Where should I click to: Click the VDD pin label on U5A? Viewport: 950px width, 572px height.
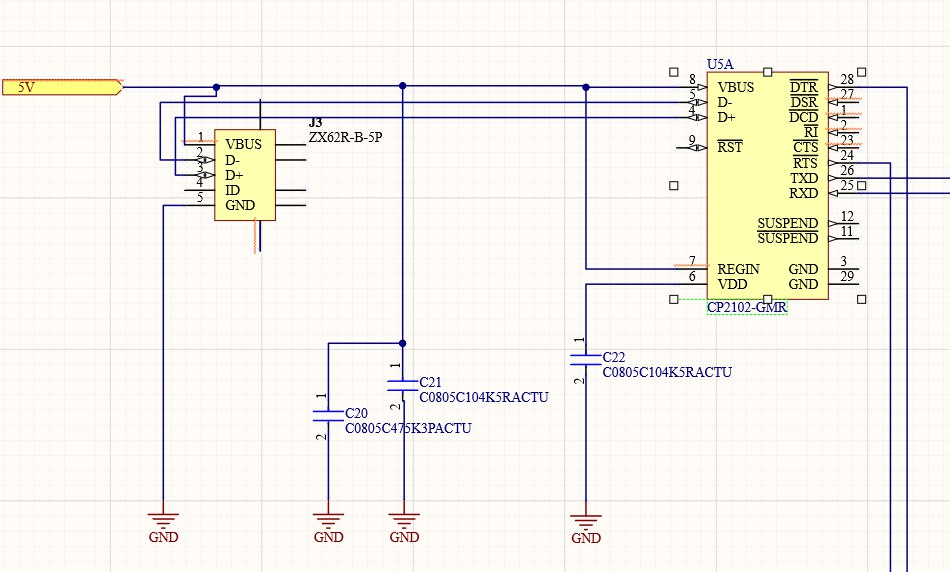click(732, 284)
